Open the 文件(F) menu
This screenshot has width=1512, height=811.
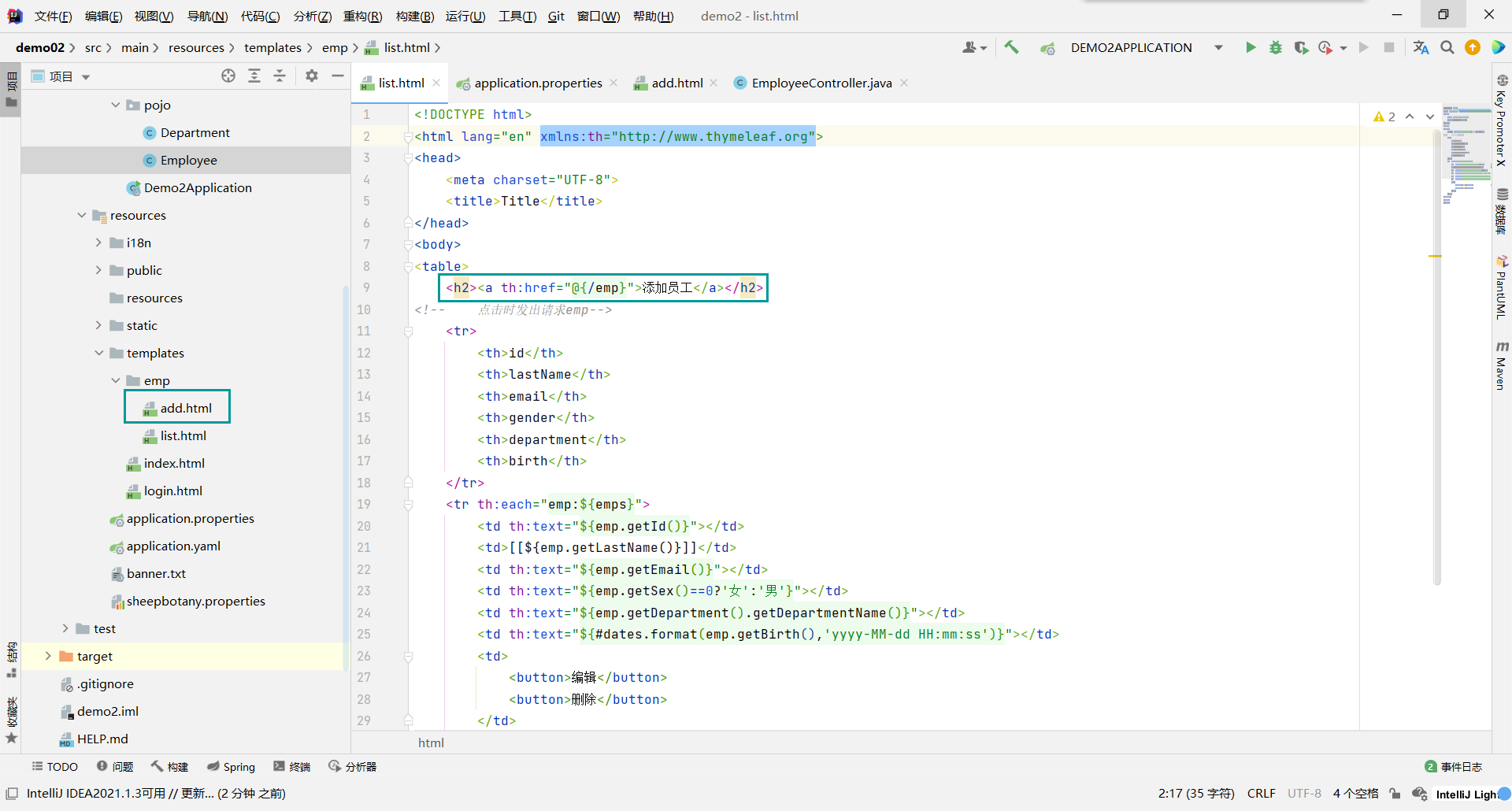(x=53, y=16)
